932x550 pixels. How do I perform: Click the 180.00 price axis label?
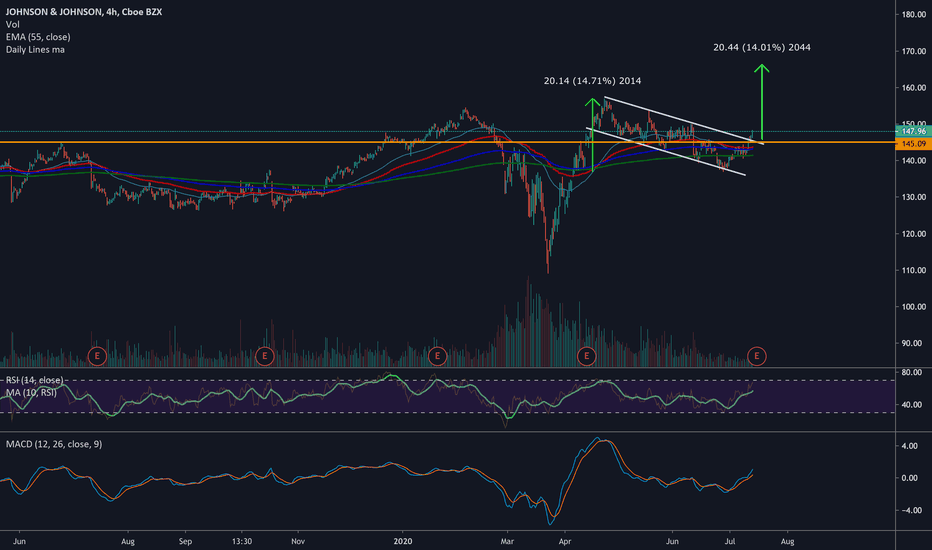pos(914,14)
